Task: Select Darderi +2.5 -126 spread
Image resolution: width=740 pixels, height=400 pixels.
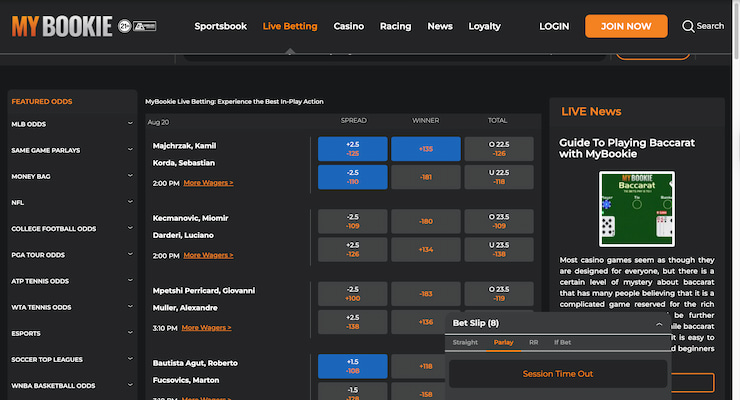Action: click(x=353, y=250)
